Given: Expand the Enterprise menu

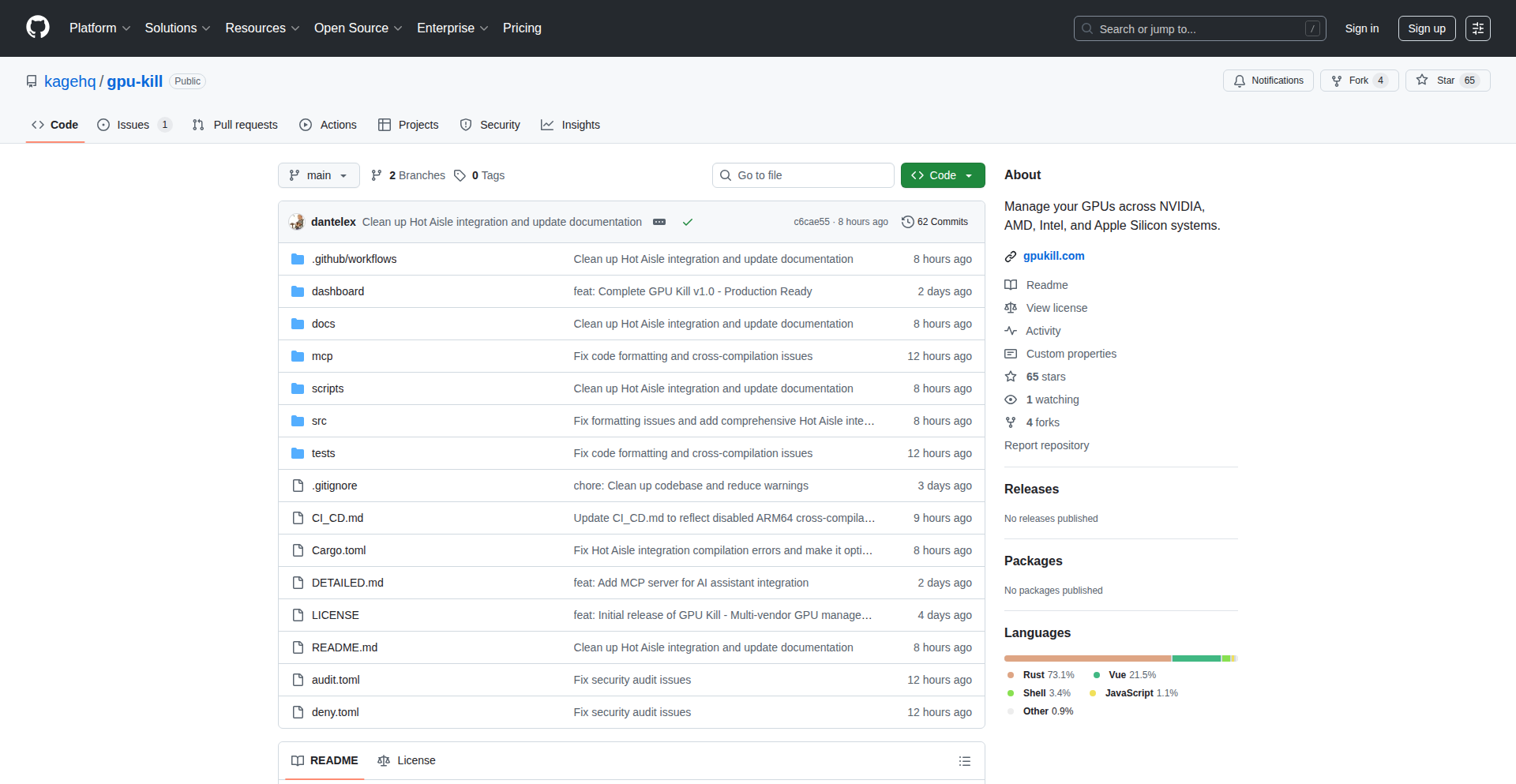Looking at the screenshot, I should (x=452, y=28).
